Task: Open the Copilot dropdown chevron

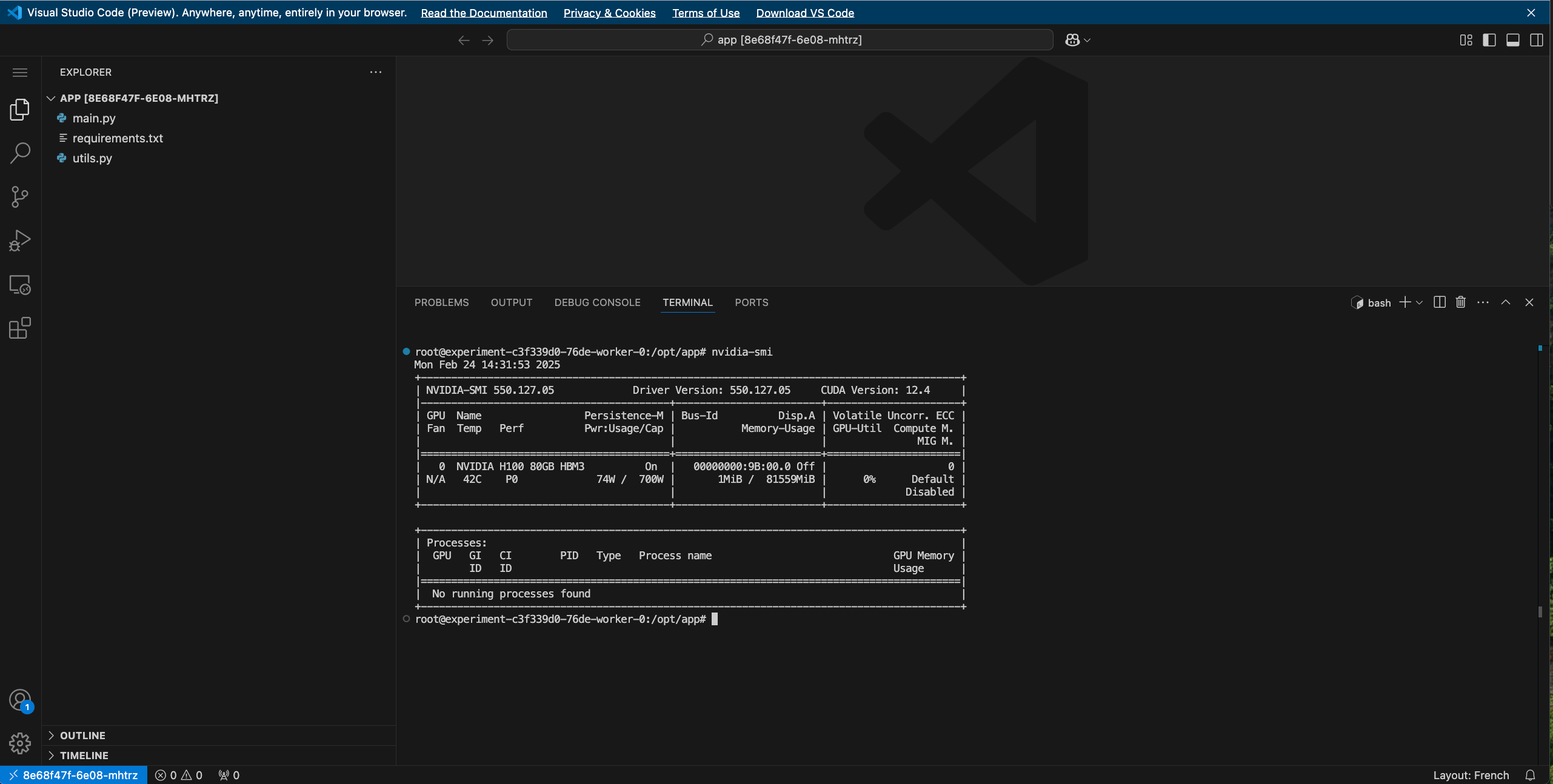Action: tap(1087, 40)
